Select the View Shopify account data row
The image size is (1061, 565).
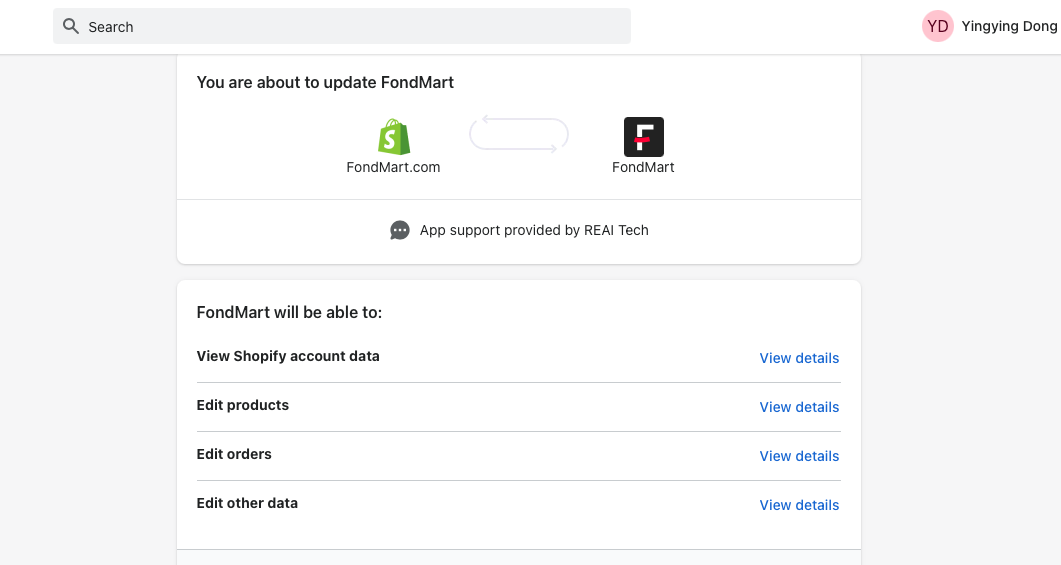(288, 356)
